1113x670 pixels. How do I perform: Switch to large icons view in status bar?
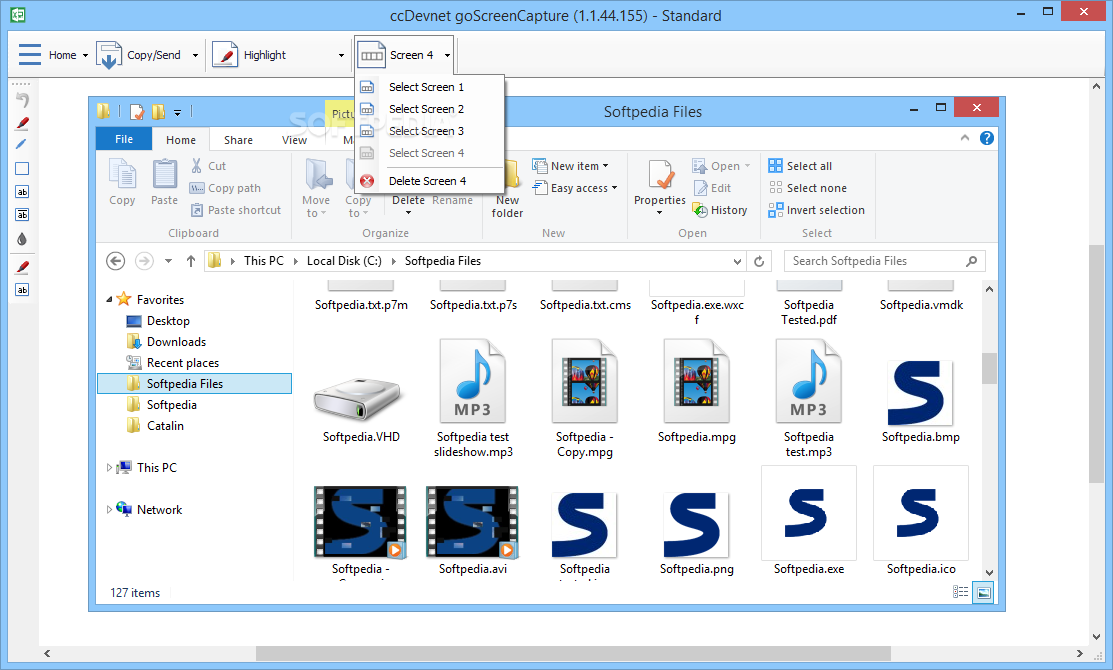pyautogui.click(x=984, y=592)
